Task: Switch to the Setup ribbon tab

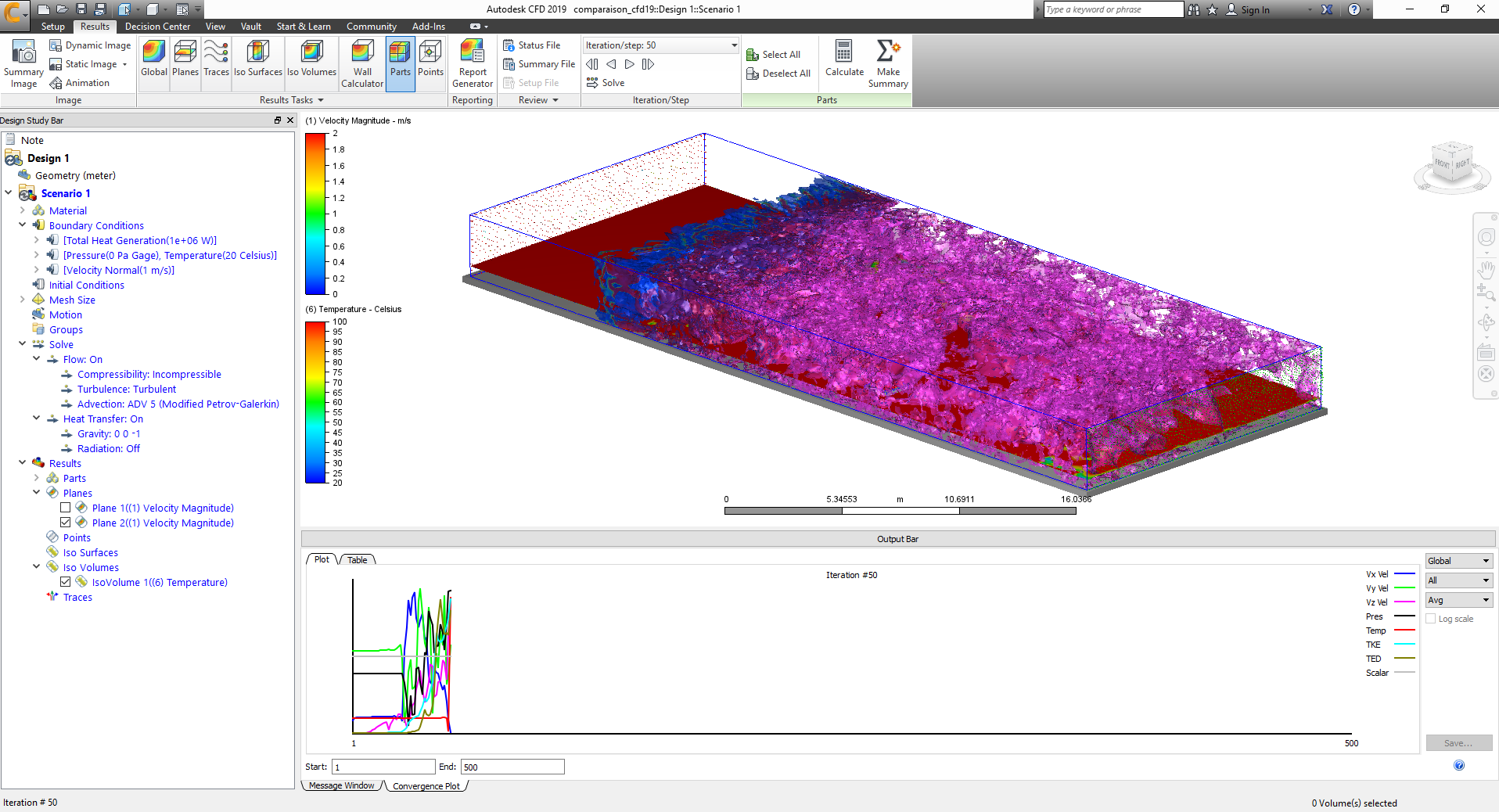Action: [52, 26]
